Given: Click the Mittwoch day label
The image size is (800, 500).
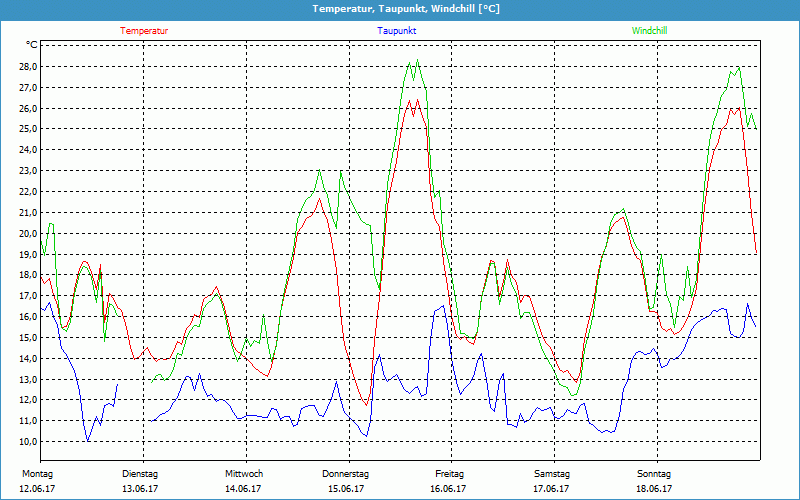Looking at the screenshot, I should pyautogui.click(x=244, y=474).
